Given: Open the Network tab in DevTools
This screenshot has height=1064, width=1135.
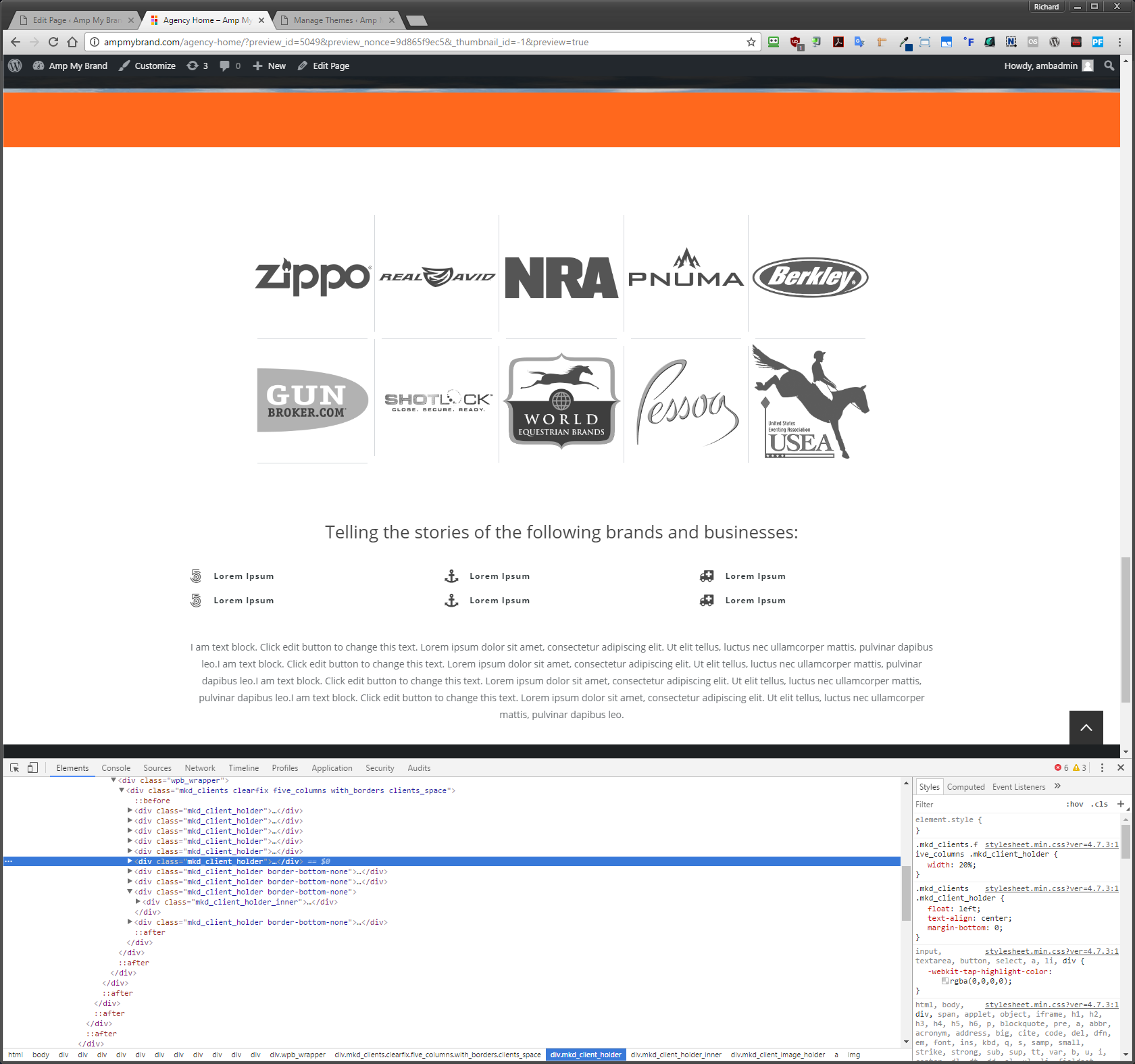Looking at the screenshot, I should (200, 768).
